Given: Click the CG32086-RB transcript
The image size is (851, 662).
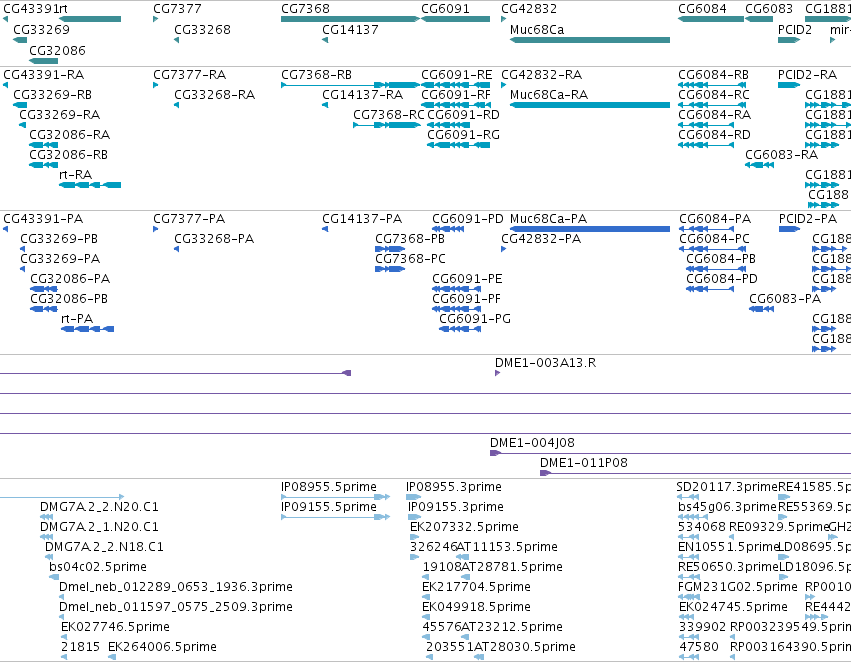Looking at the screenshot, I should tap(43, 165).
